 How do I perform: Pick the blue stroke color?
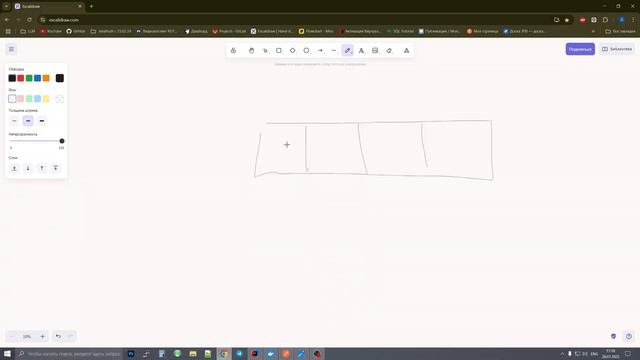[38, 78]
